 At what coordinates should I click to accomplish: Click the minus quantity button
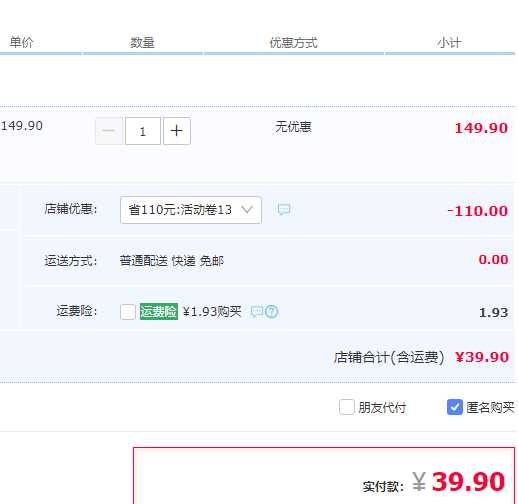tap(109, 131)
